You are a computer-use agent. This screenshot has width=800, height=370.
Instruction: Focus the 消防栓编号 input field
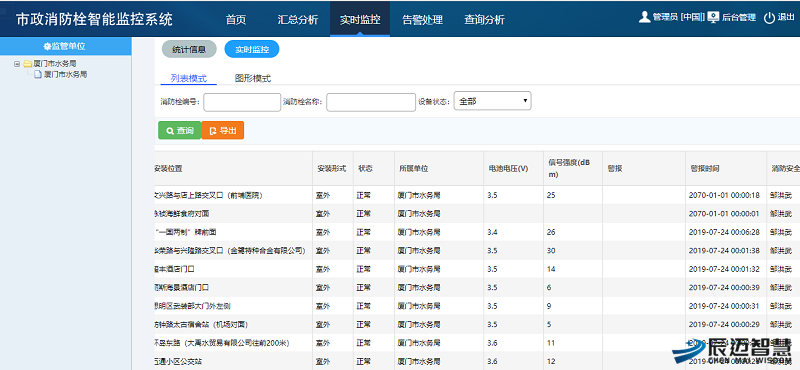click(242, 102)
